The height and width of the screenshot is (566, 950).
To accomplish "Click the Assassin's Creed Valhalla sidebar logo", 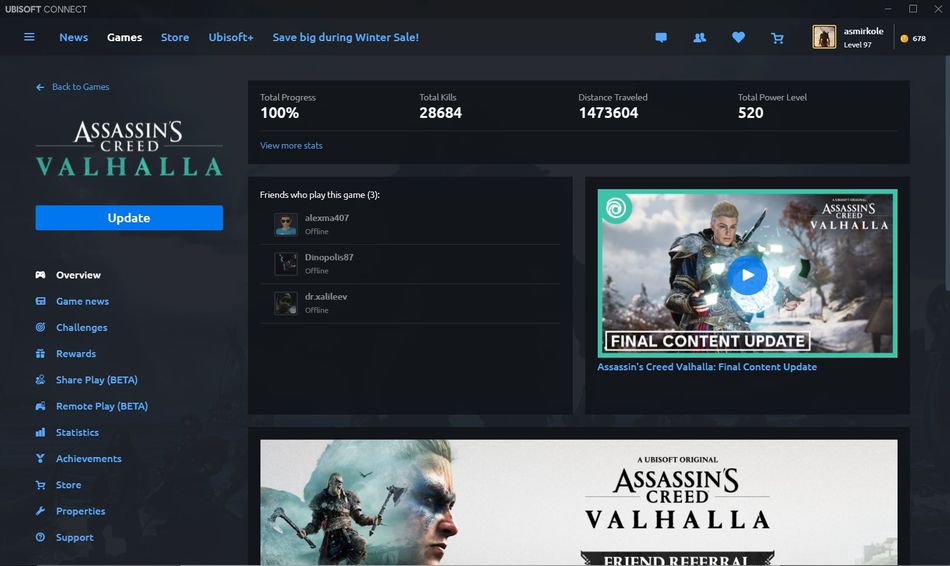I will pyautogui.click(x=129, y=148).
